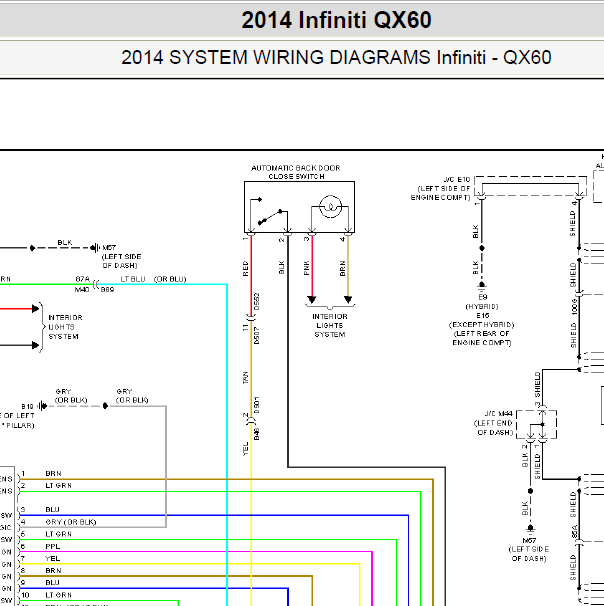The height and width of the screenshot is (606, 604).
Task: Click the "LT BLU (OR BLU)" wire label
Action: point(153,279)
